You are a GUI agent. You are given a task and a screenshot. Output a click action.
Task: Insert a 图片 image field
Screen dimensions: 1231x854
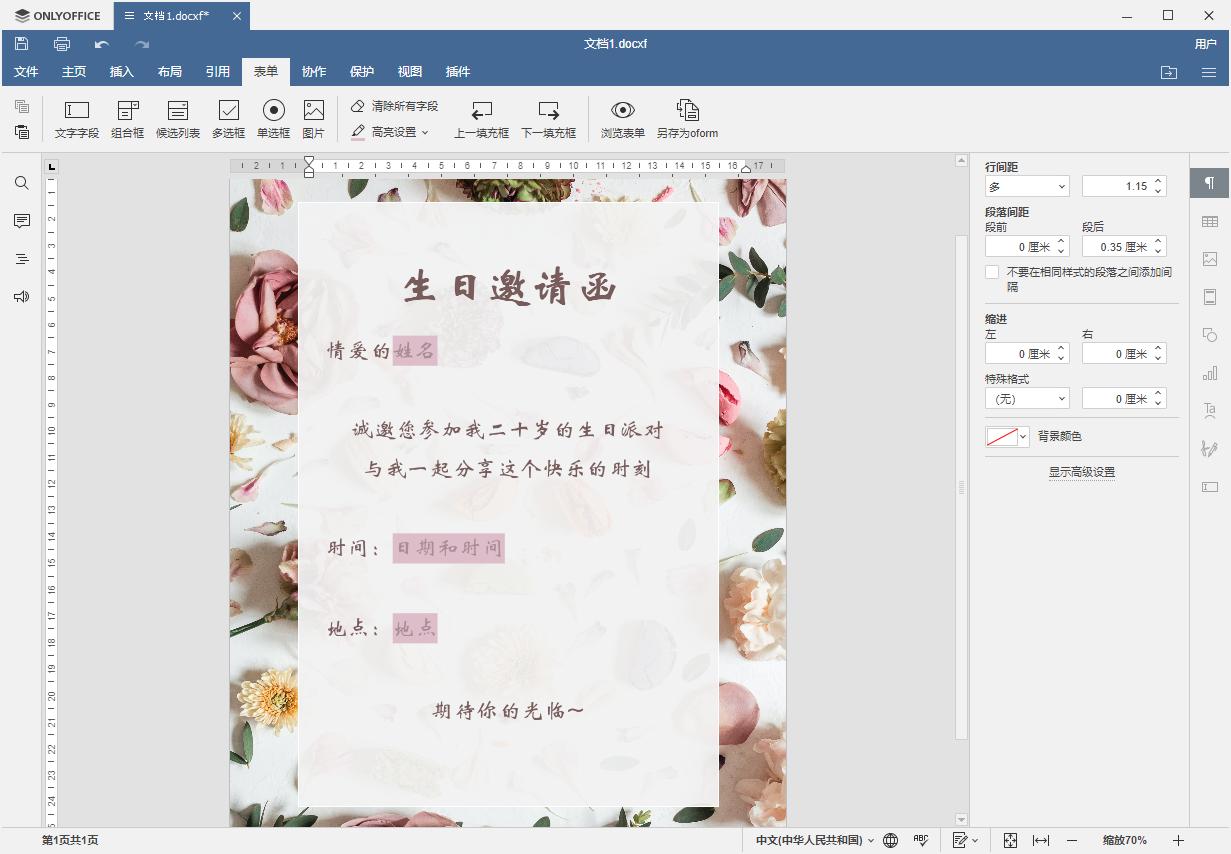(315, 118)
